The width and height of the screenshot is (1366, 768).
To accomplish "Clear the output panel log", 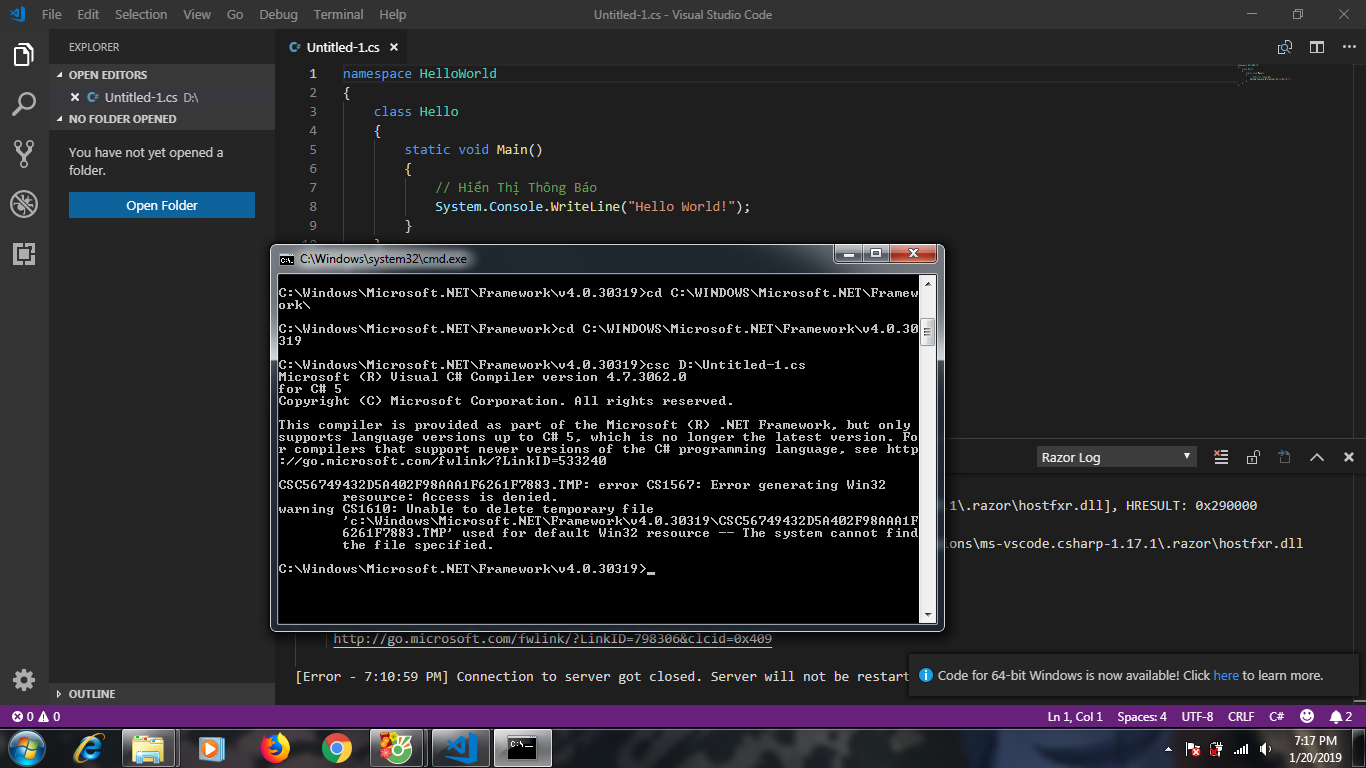I will point(1220,457).
